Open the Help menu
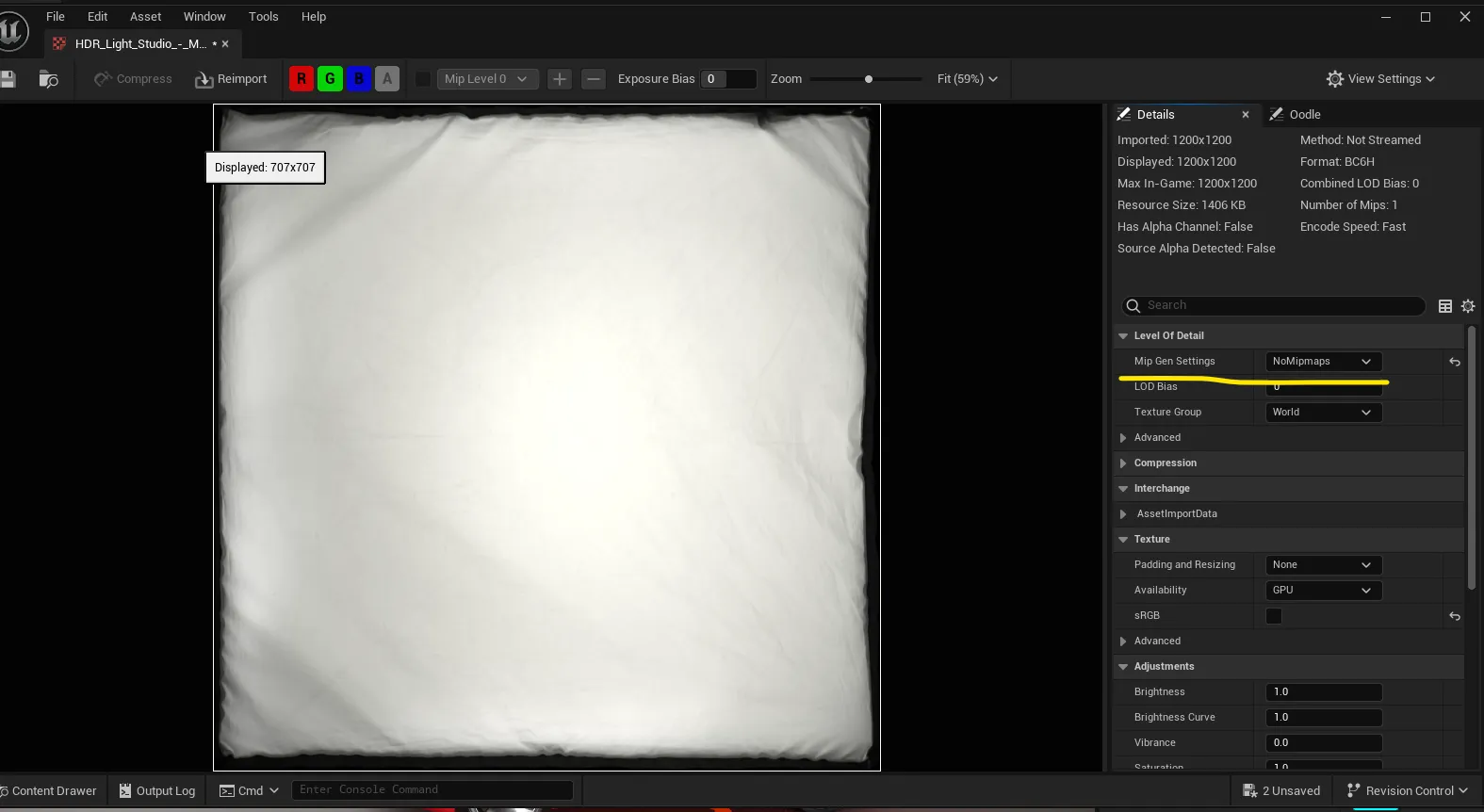 [314, 17]
